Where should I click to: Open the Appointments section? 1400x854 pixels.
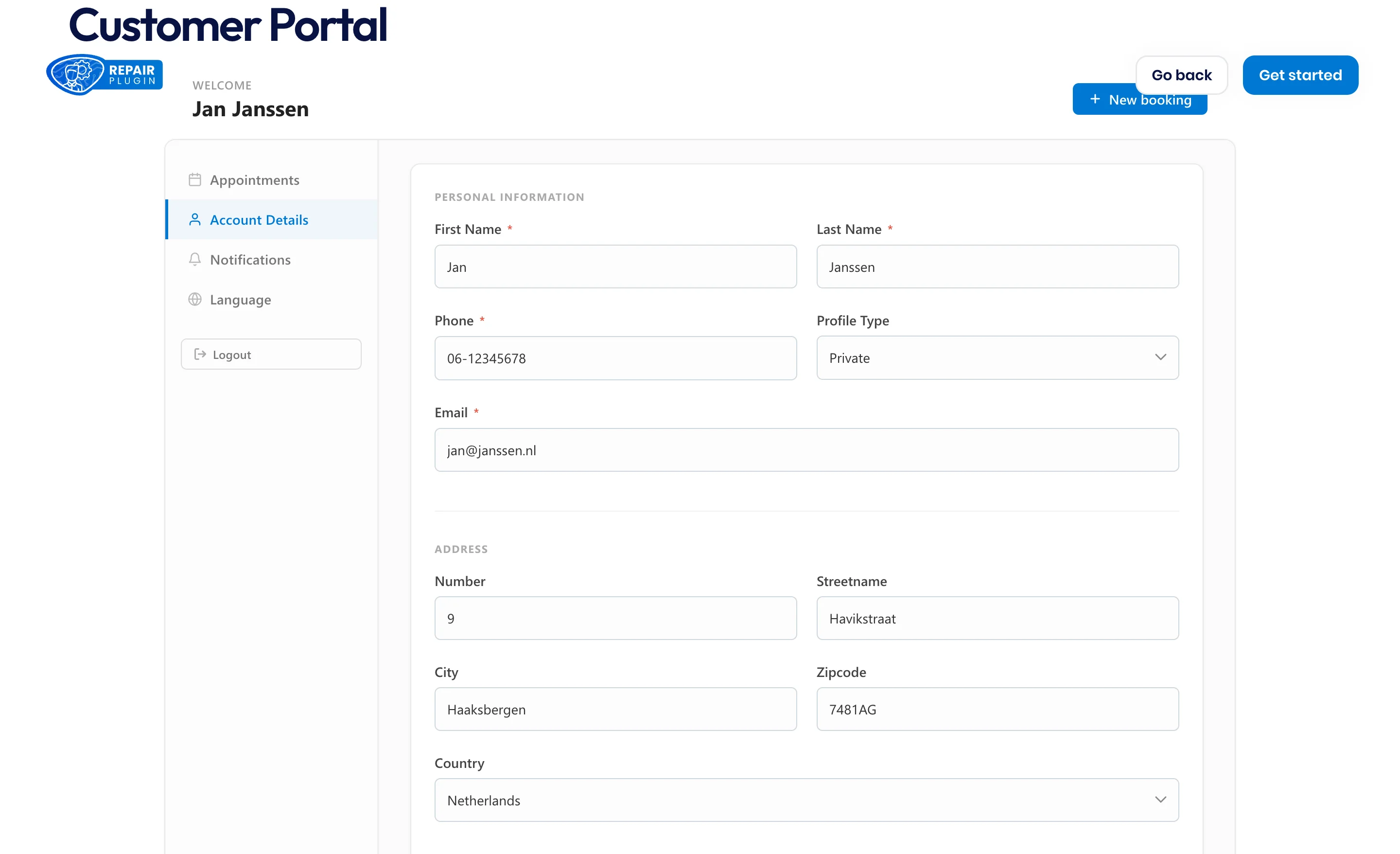pyautogui.click(x=272, y=179)
